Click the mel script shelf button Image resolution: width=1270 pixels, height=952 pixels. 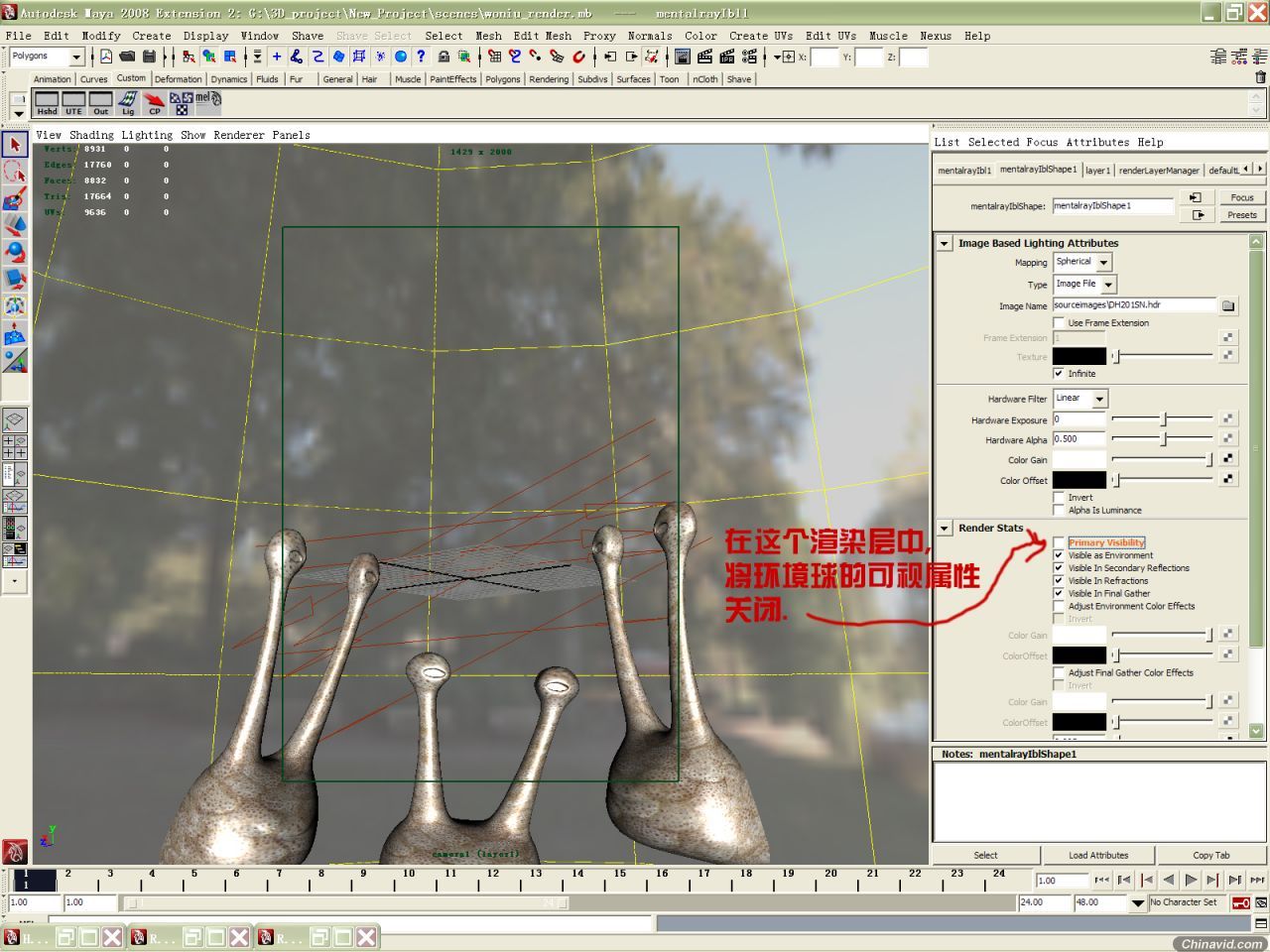(207, 102)
